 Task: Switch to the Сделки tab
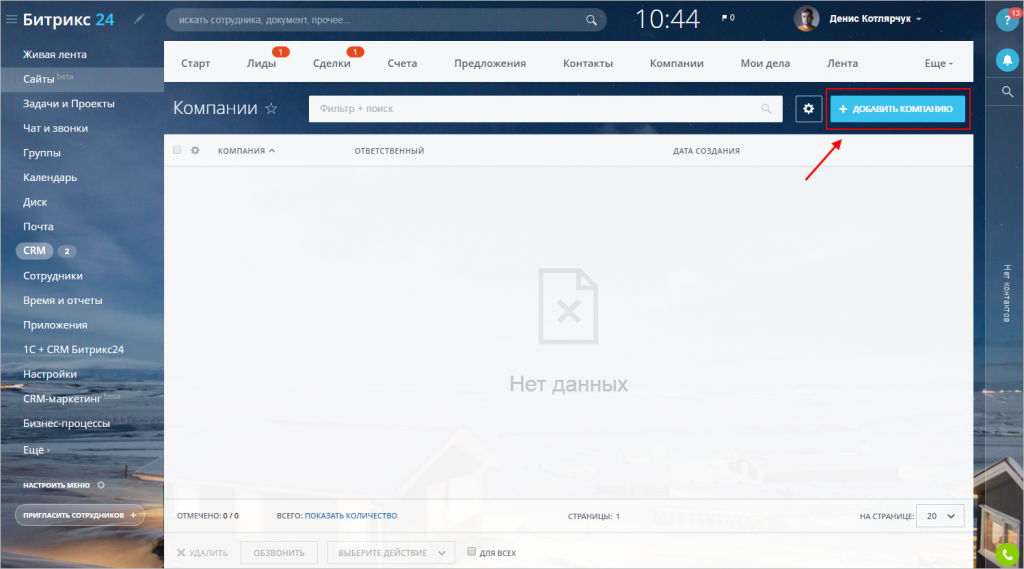331,63
